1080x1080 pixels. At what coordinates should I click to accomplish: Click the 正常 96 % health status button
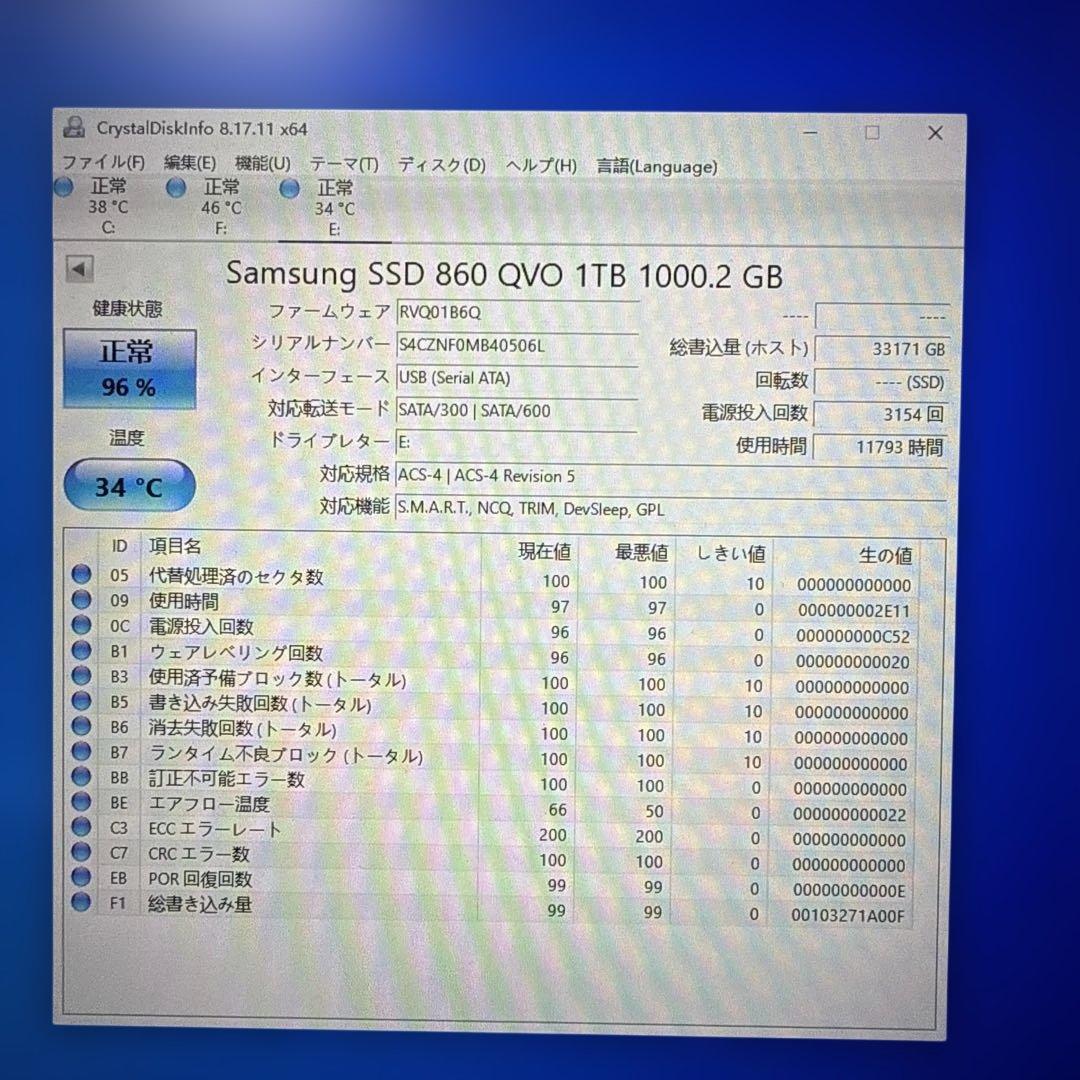point(129,369)
